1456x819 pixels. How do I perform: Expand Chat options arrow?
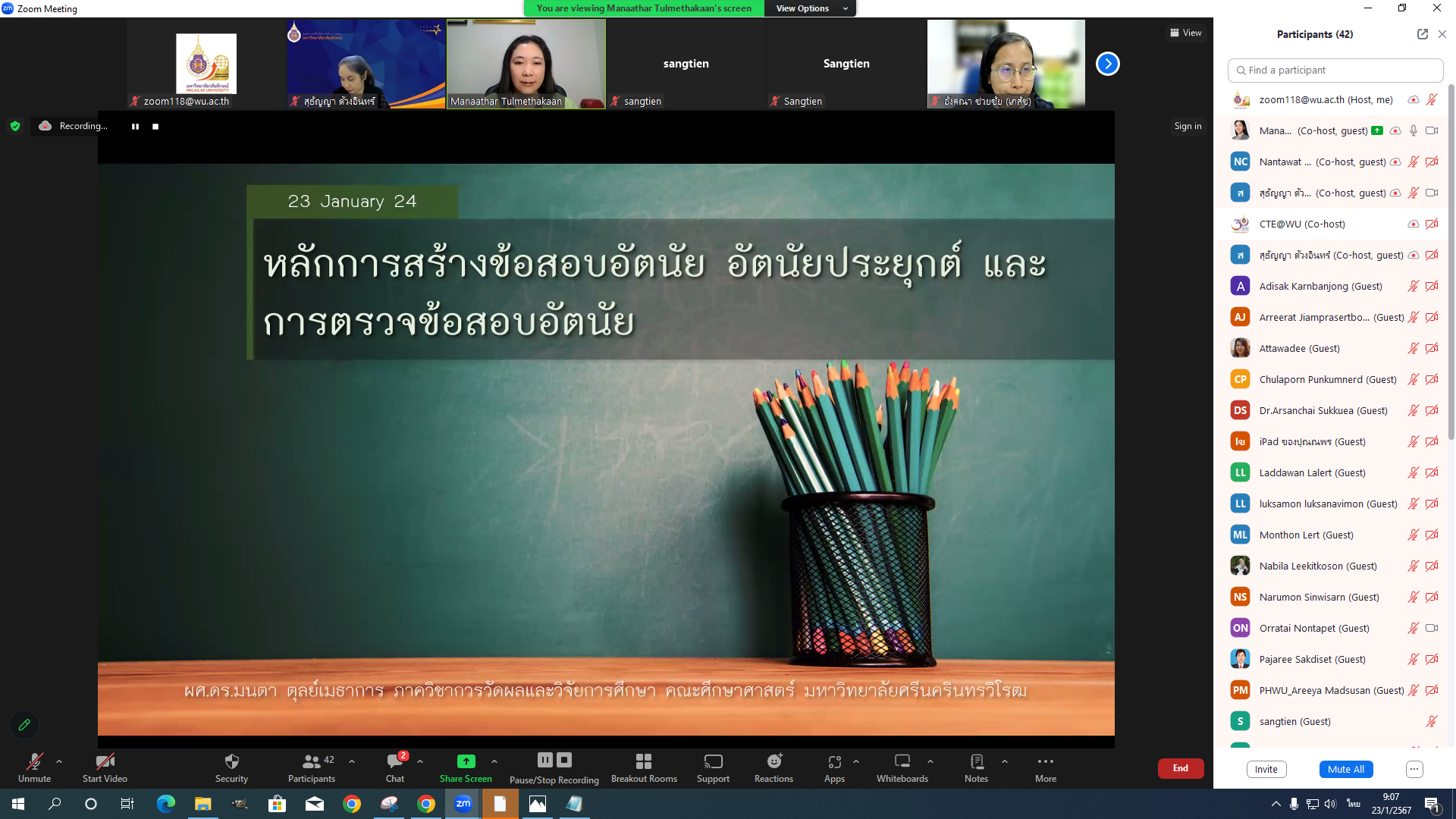pyautogui.click(x=420, y=761)
